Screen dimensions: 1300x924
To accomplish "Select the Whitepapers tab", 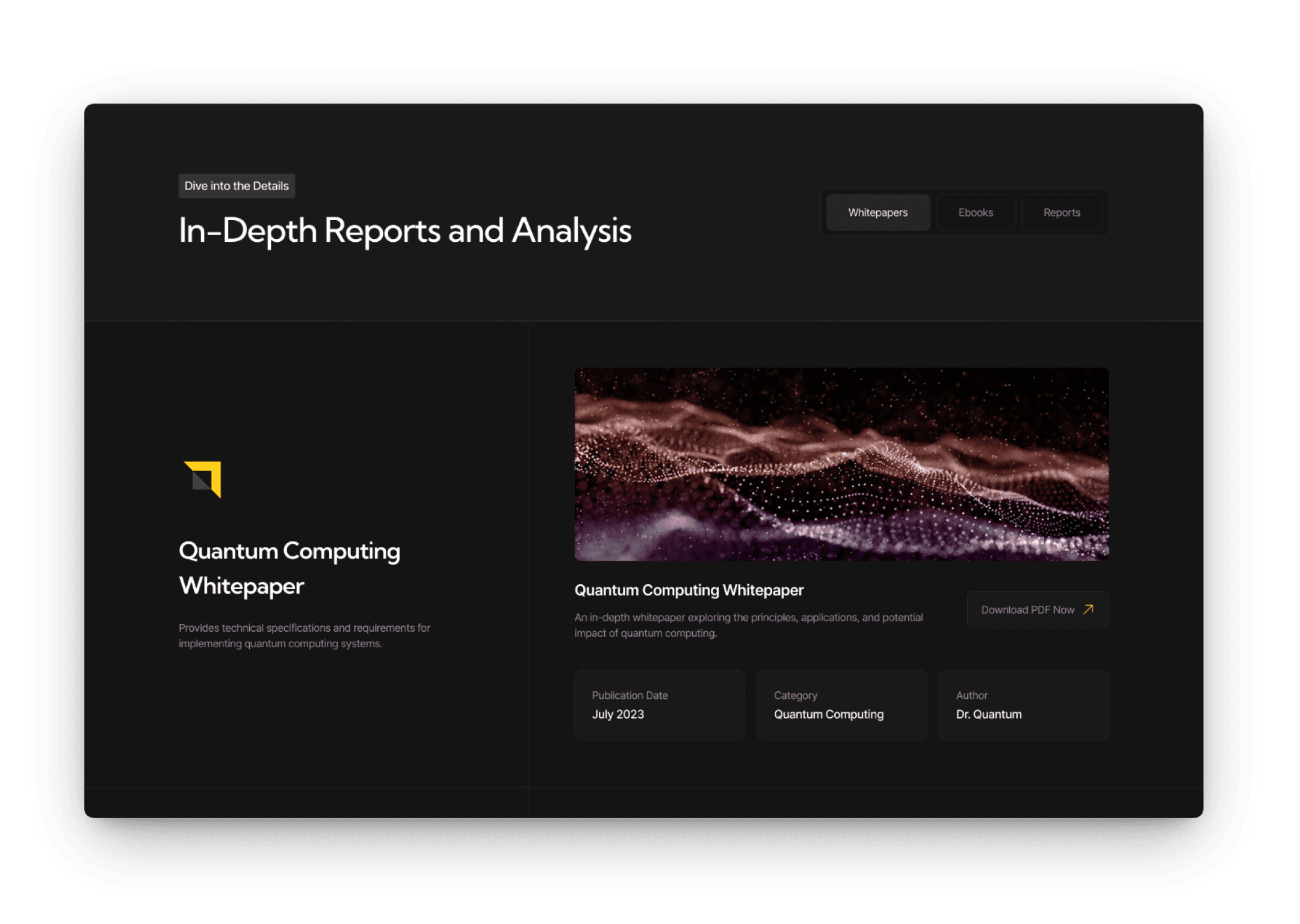I will coord(877,212).
